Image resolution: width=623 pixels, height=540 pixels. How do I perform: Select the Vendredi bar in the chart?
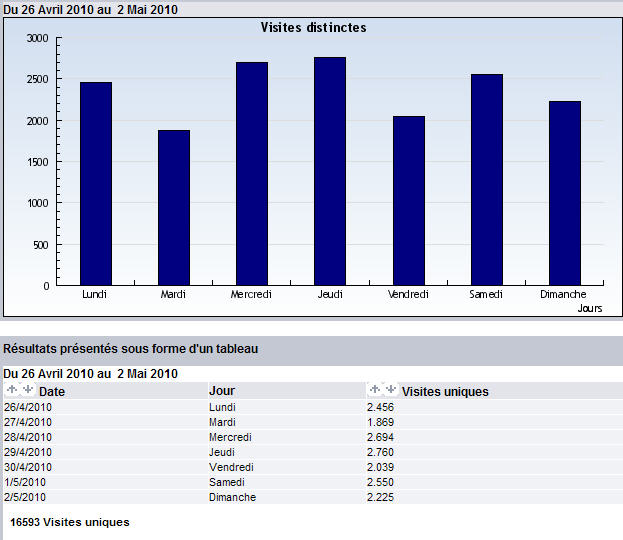click(408, 201)
